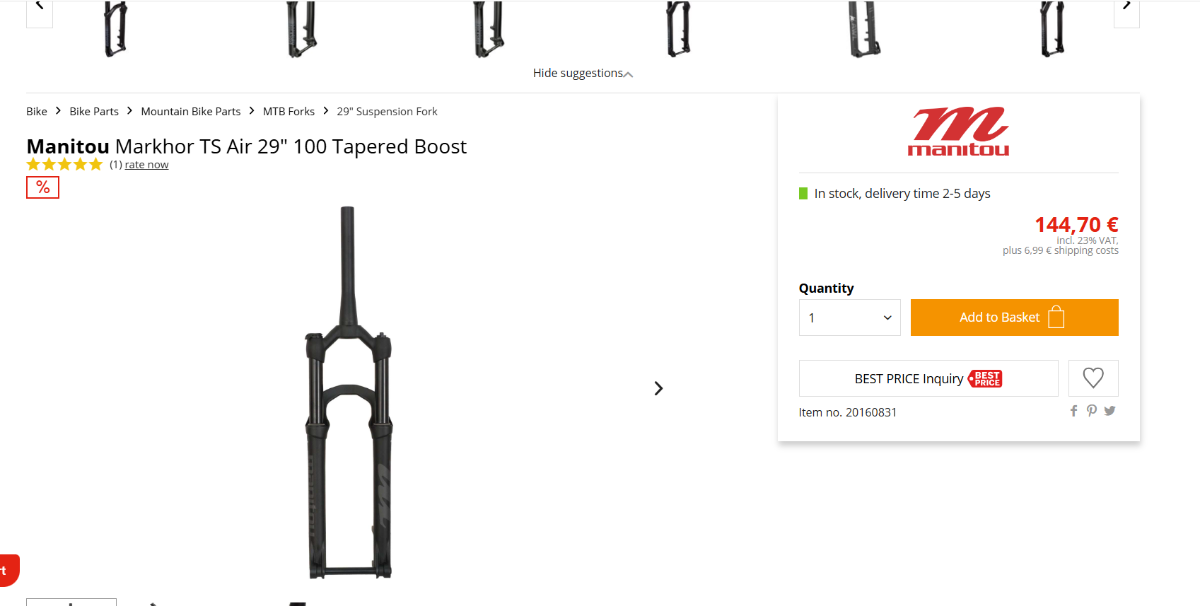1200x606 pixels.
Task: Share product on Twitter
Action: 1110,411
